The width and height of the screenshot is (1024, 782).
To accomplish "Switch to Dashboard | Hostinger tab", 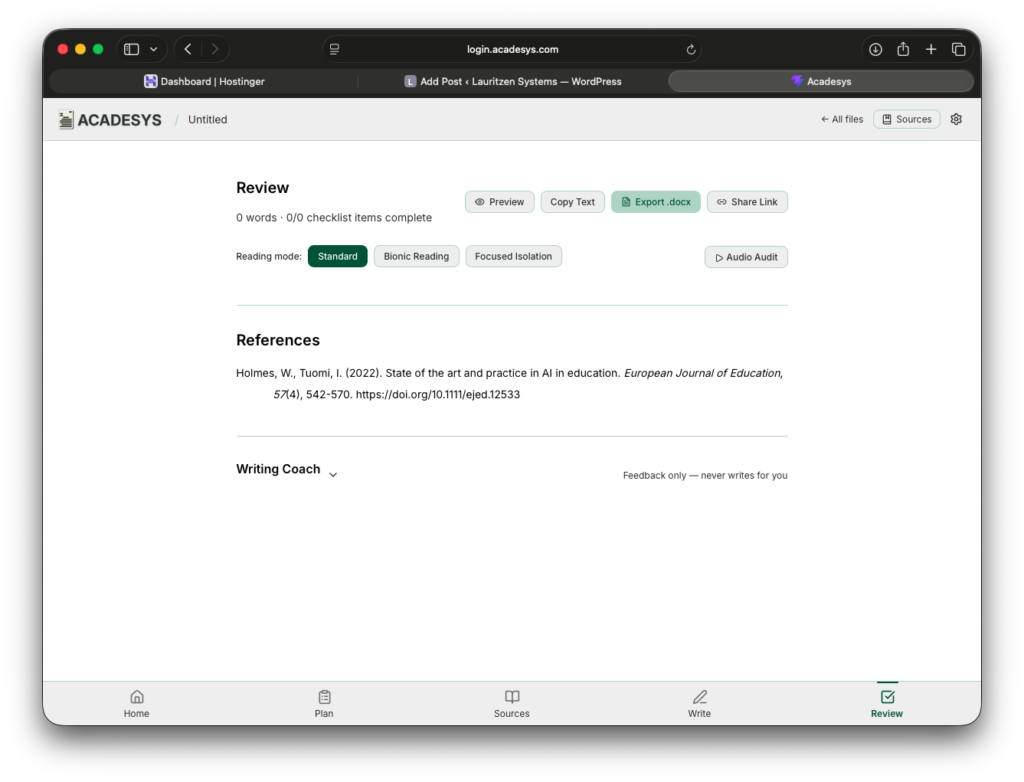I will 204,82.
